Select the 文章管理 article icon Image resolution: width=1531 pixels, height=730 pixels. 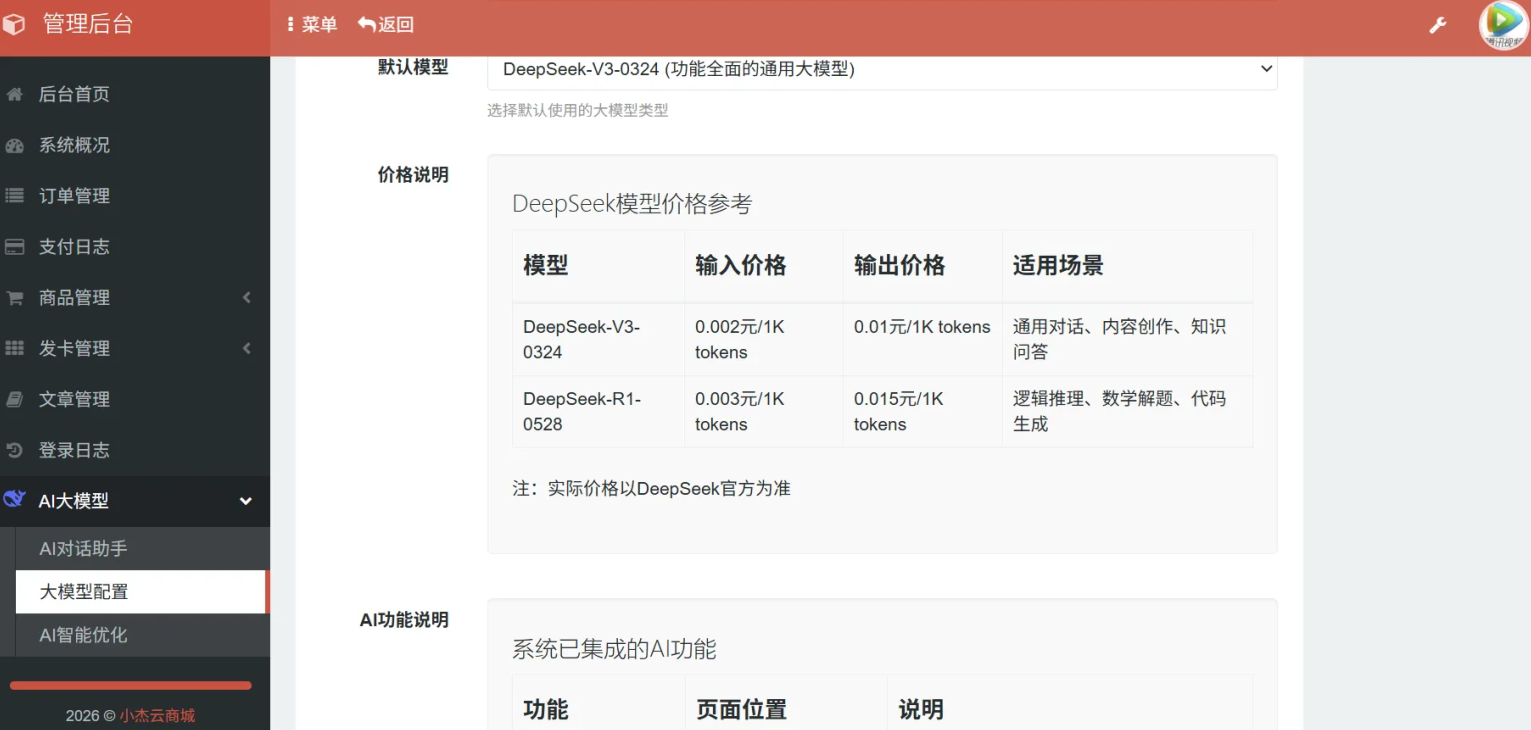tap(13, 398)
